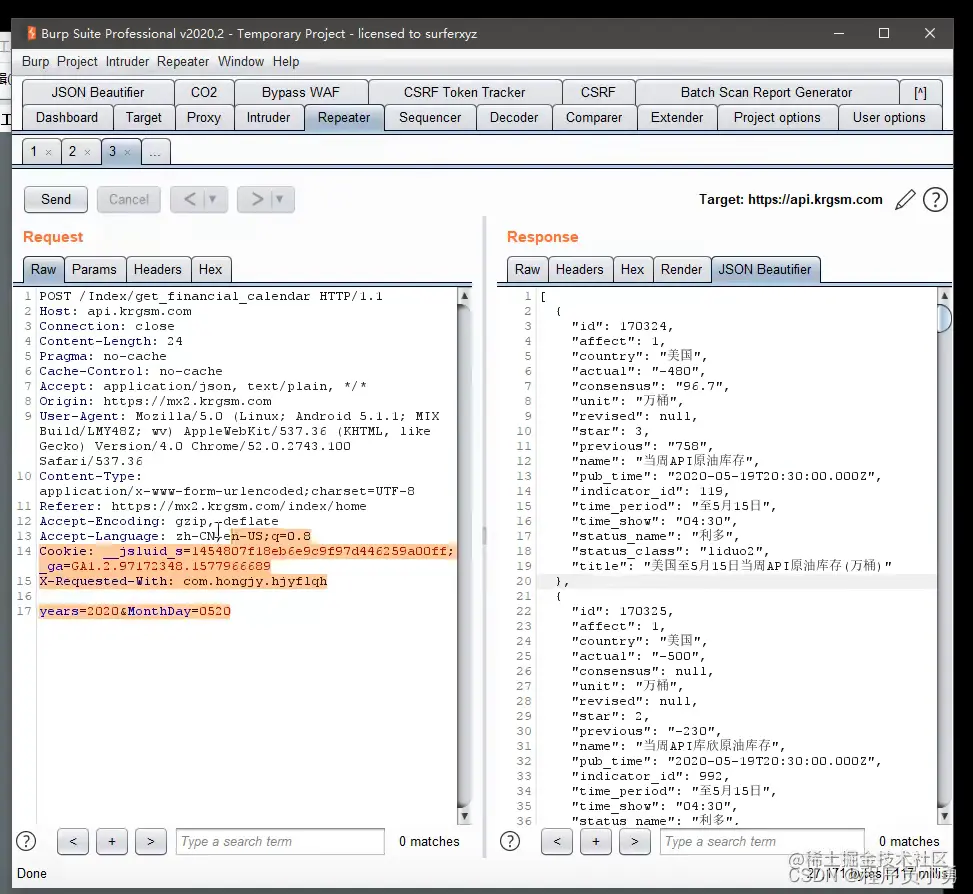Open the Project options tab
This screenshot has height=894, width=973.
pyautogui.click(x=777, y=118)
